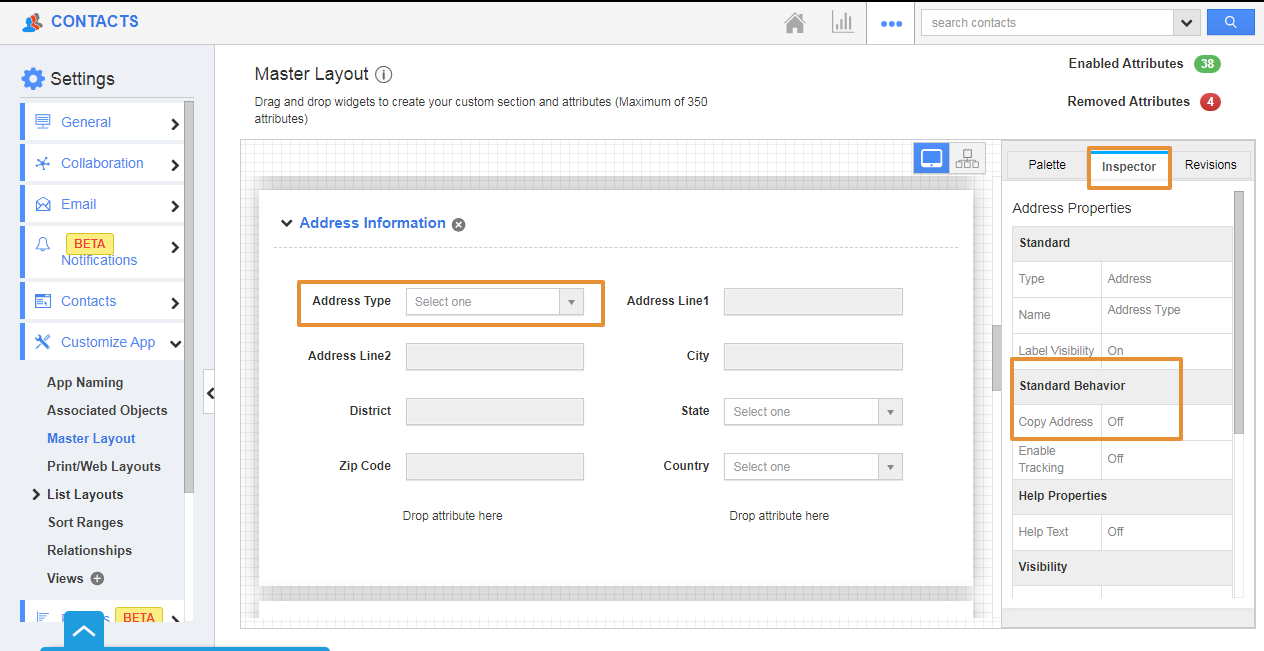This screenshot has width=1264, height=651.
Task: Click the blue search magnifier button
Action: pos(1230,22)
